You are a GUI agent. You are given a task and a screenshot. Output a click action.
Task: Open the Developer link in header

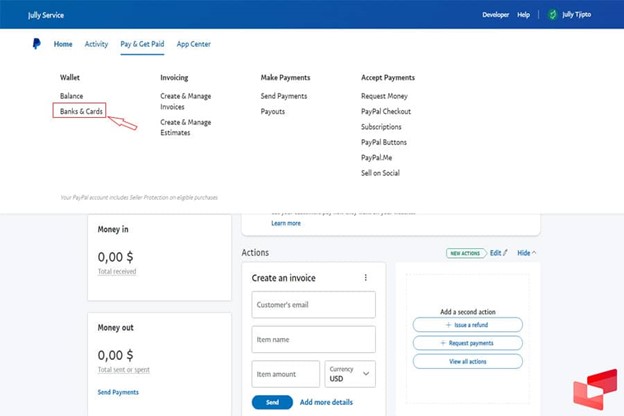495,15
